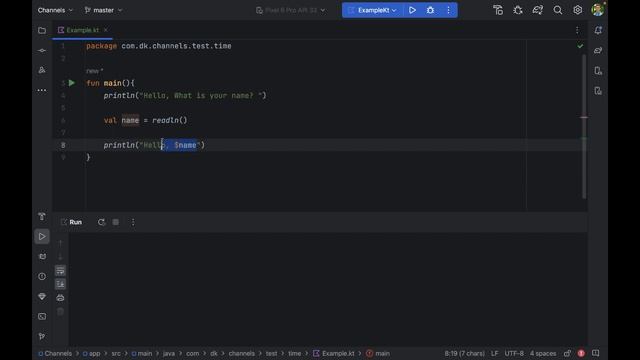Open the Problems tool window icon

tap(42, 276)
